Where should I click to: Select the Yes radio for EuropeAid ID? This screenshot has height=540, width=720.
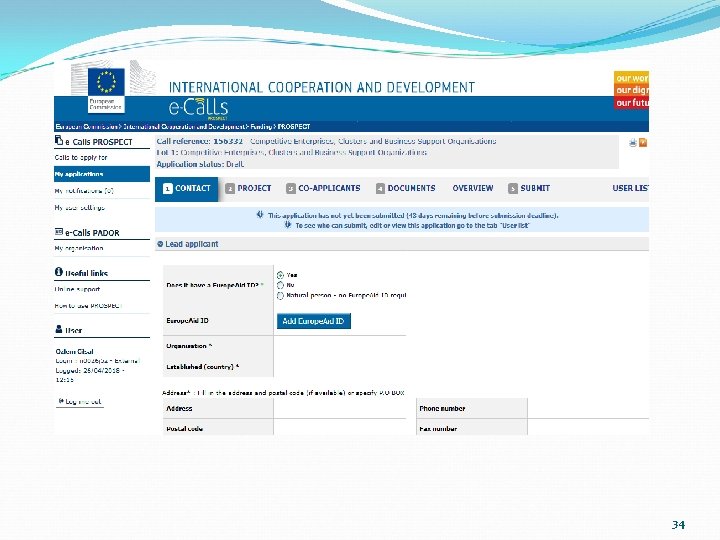pos(280,275)
